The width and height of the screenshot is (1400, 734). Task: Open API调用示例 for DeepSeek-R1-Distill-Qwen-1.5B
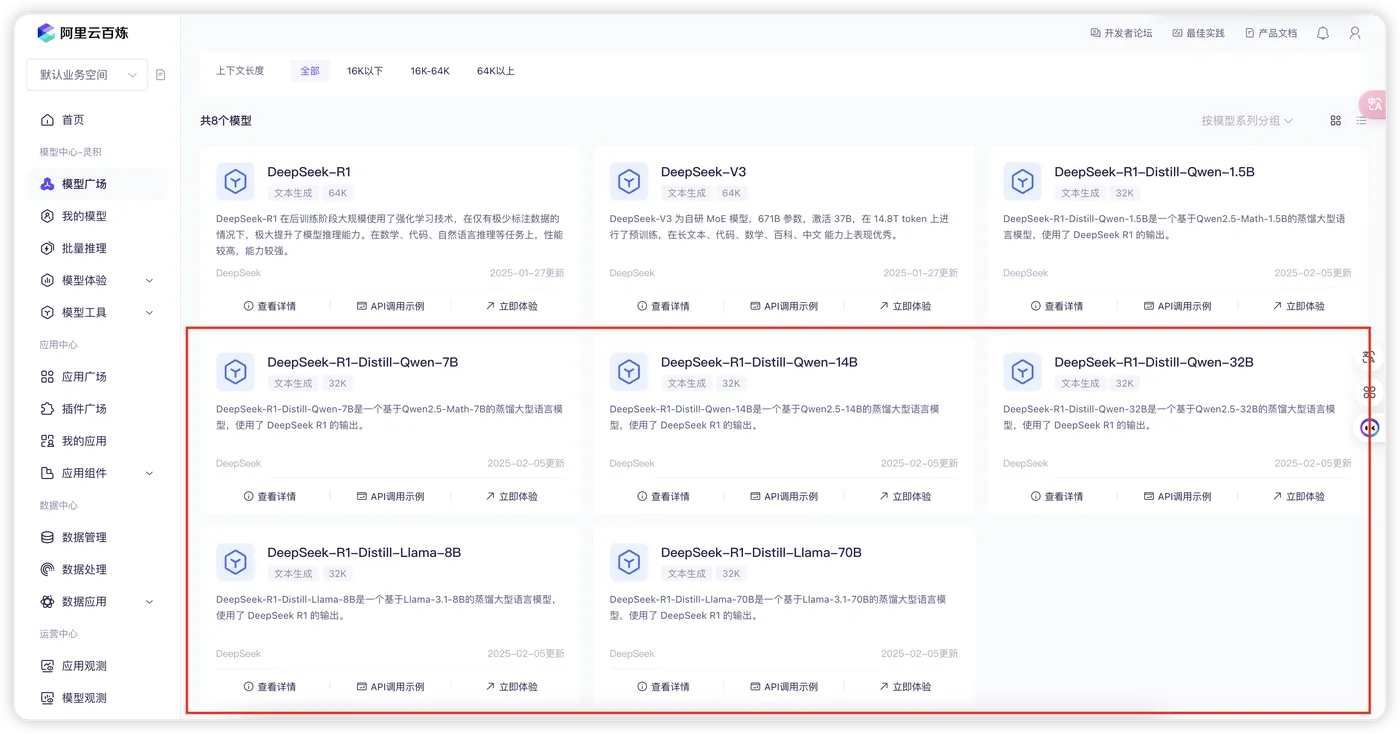pyautogui.click(x=1178, y=306)
